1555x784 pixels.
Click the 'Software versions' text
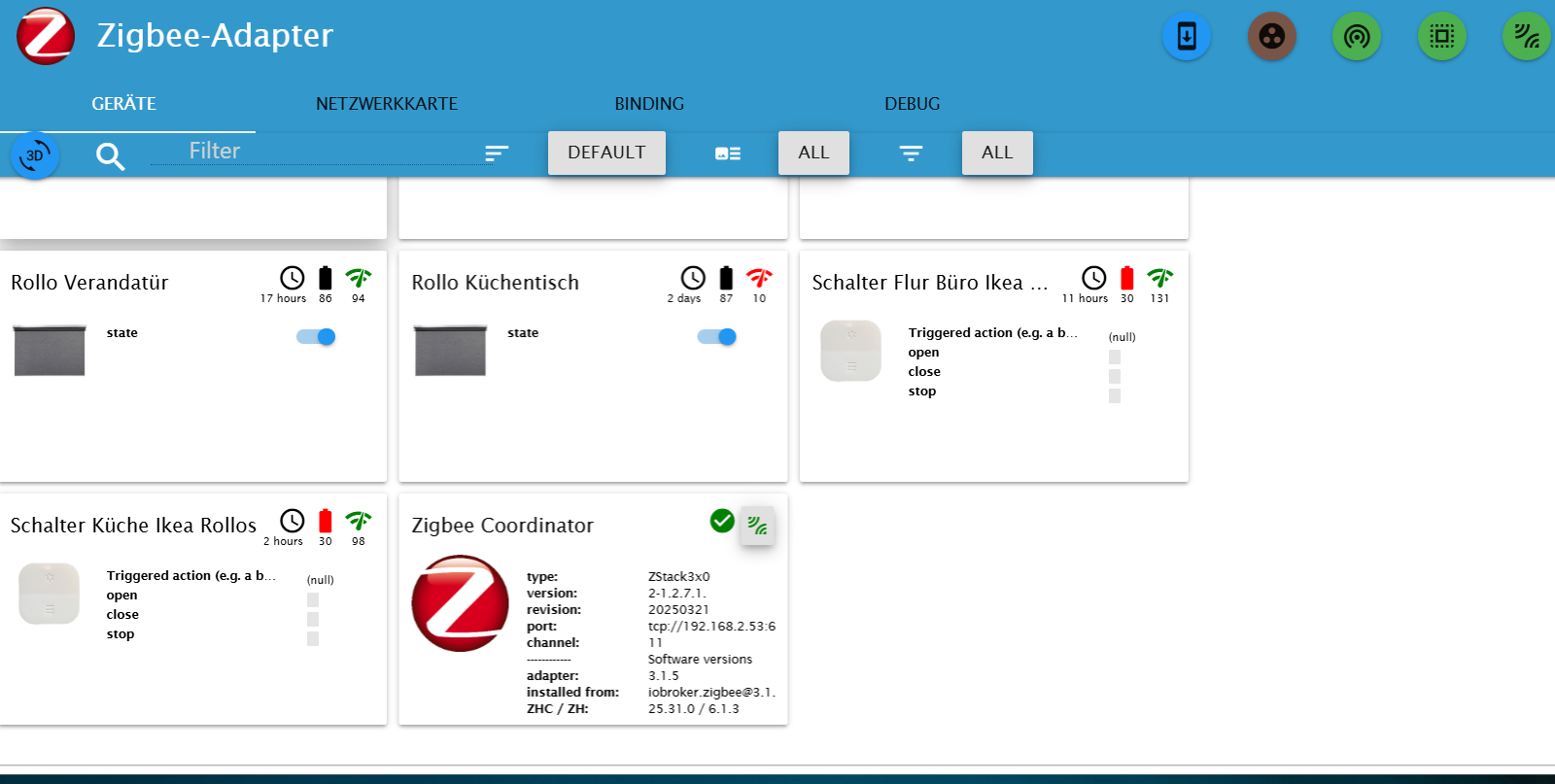click(701, 660)
